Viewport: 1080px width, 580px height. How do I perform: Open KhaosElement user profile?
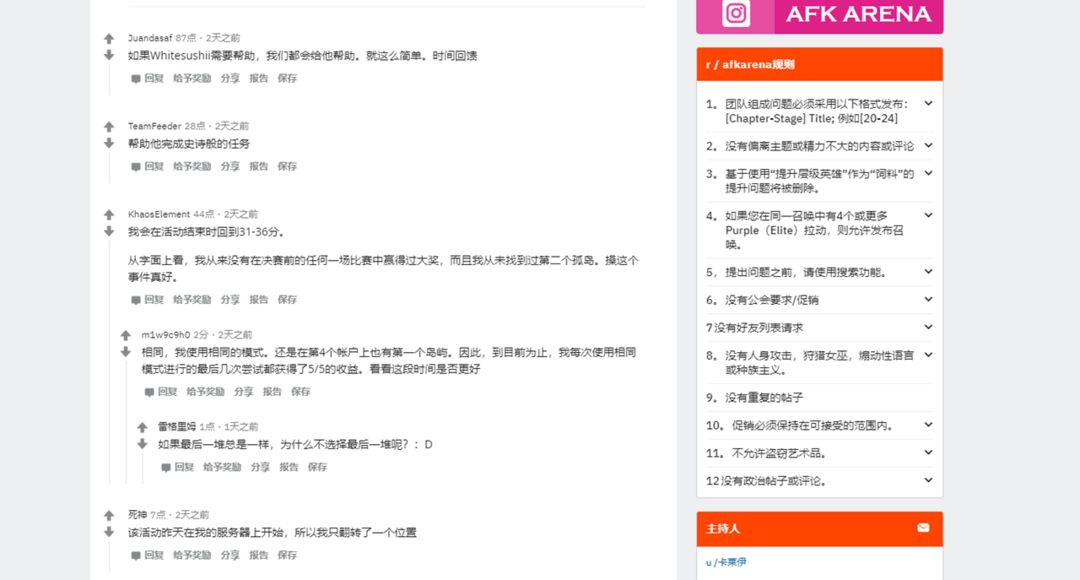(x=158, y=214)
